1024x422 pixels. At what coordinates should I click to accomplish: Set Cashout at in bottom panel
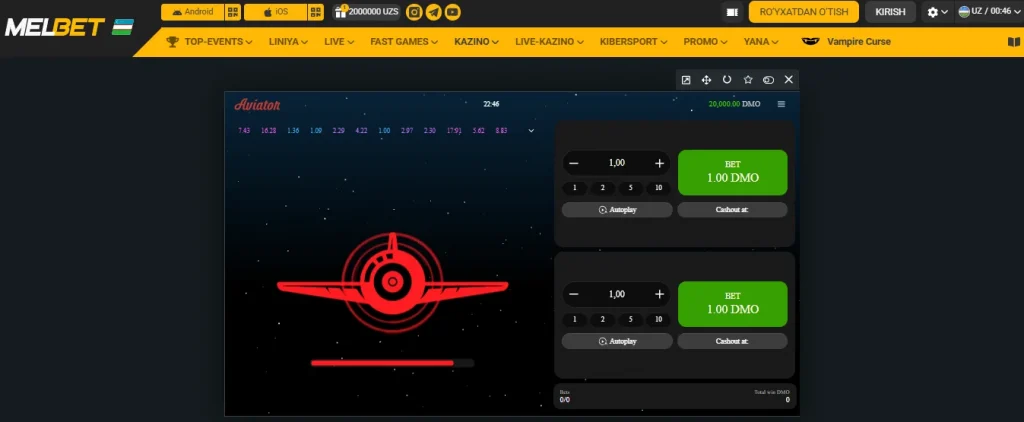732,341
